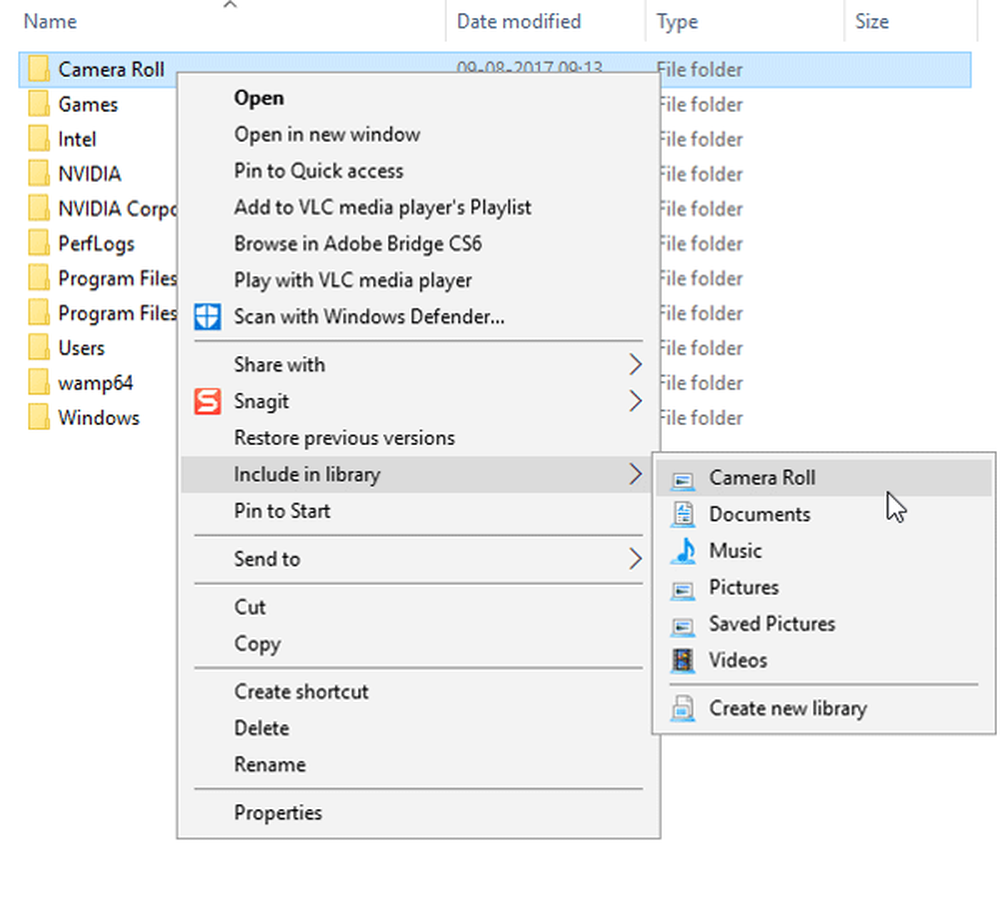Click the Pictures library icon

(683, 589)
